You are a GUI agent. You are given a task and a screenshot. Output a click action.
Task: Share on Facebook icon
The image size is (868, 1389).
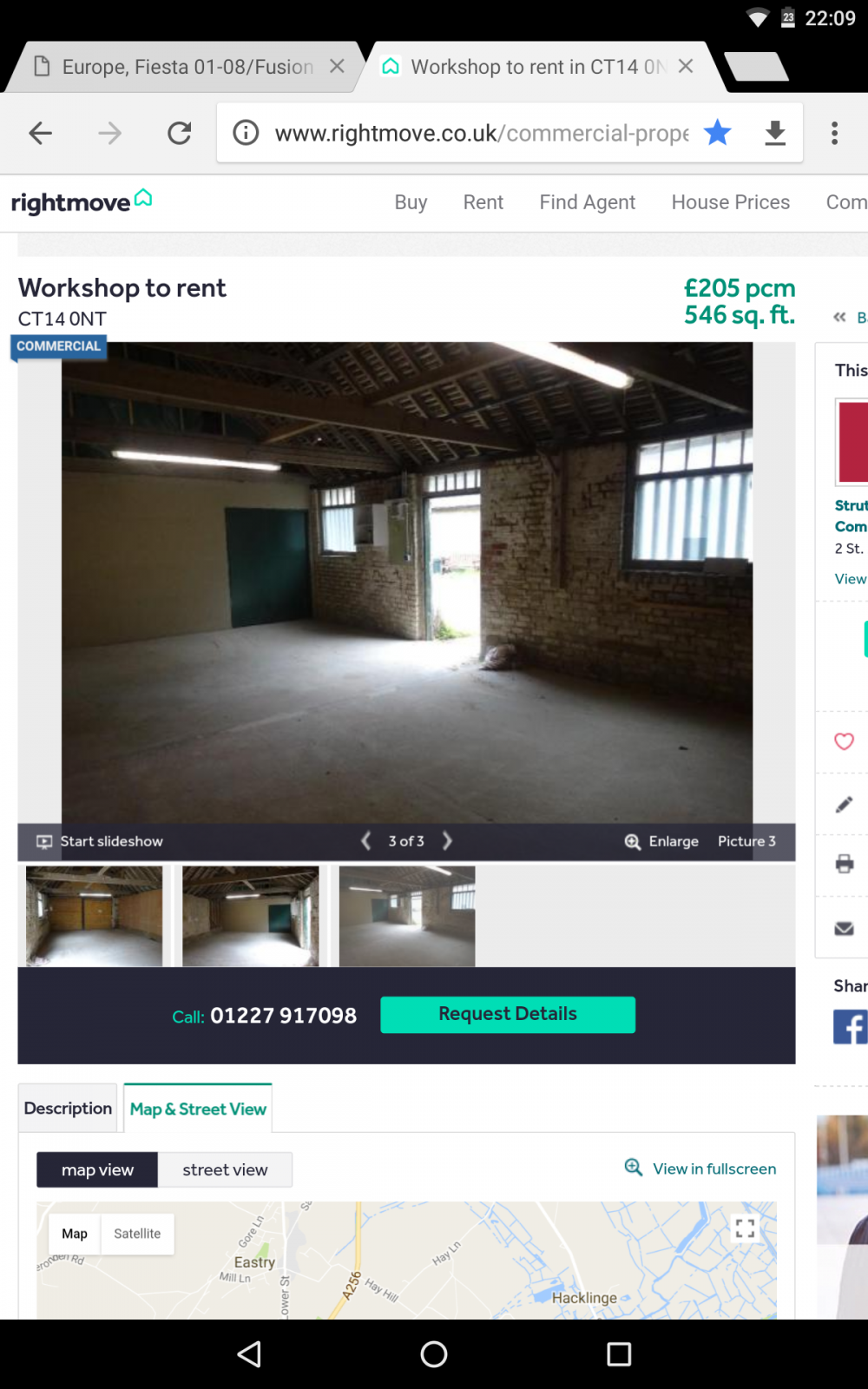[x=851, y=1027]
